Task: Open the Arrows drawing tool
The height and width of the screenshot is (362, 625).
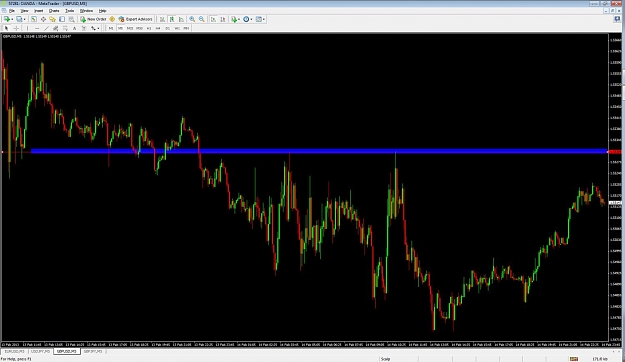Action: 93,28
